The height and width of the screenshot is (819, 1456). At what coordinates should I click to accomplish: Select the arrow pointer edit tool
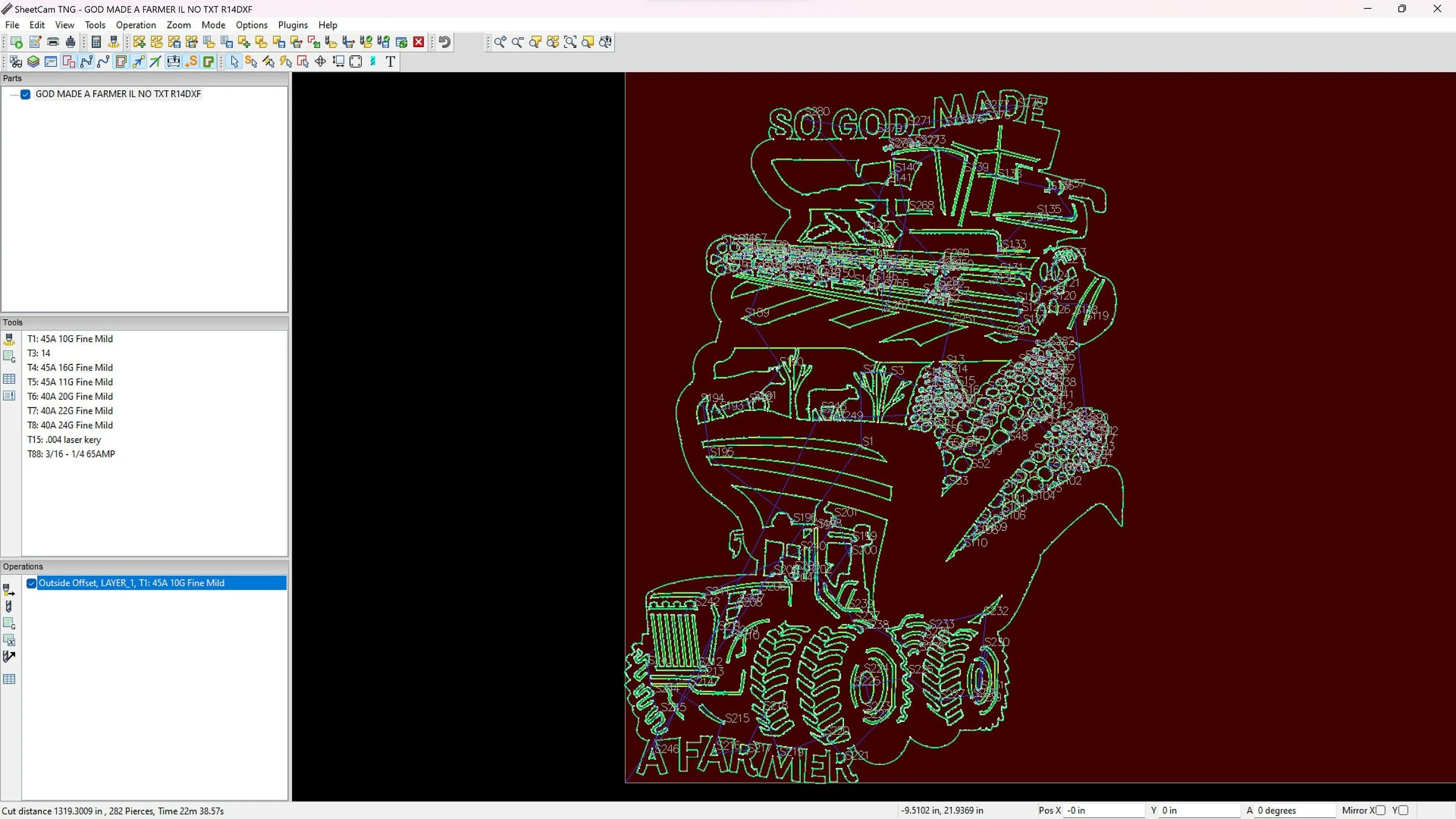click(234, 62)
